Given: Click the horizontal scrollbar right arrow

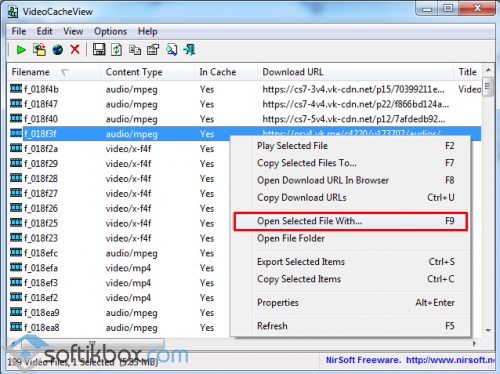Looking at the screenshot, I should 474,343.
